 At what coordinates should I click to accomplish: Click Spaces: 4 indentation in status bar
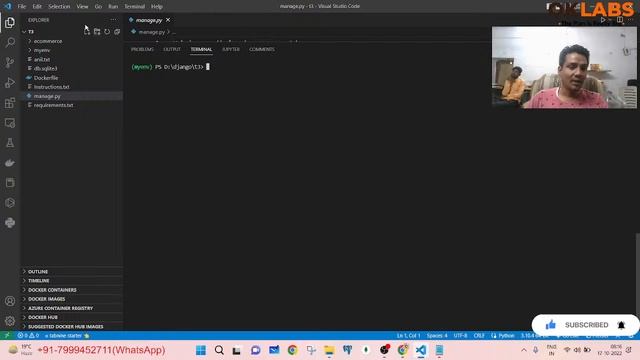coord(437,336)
